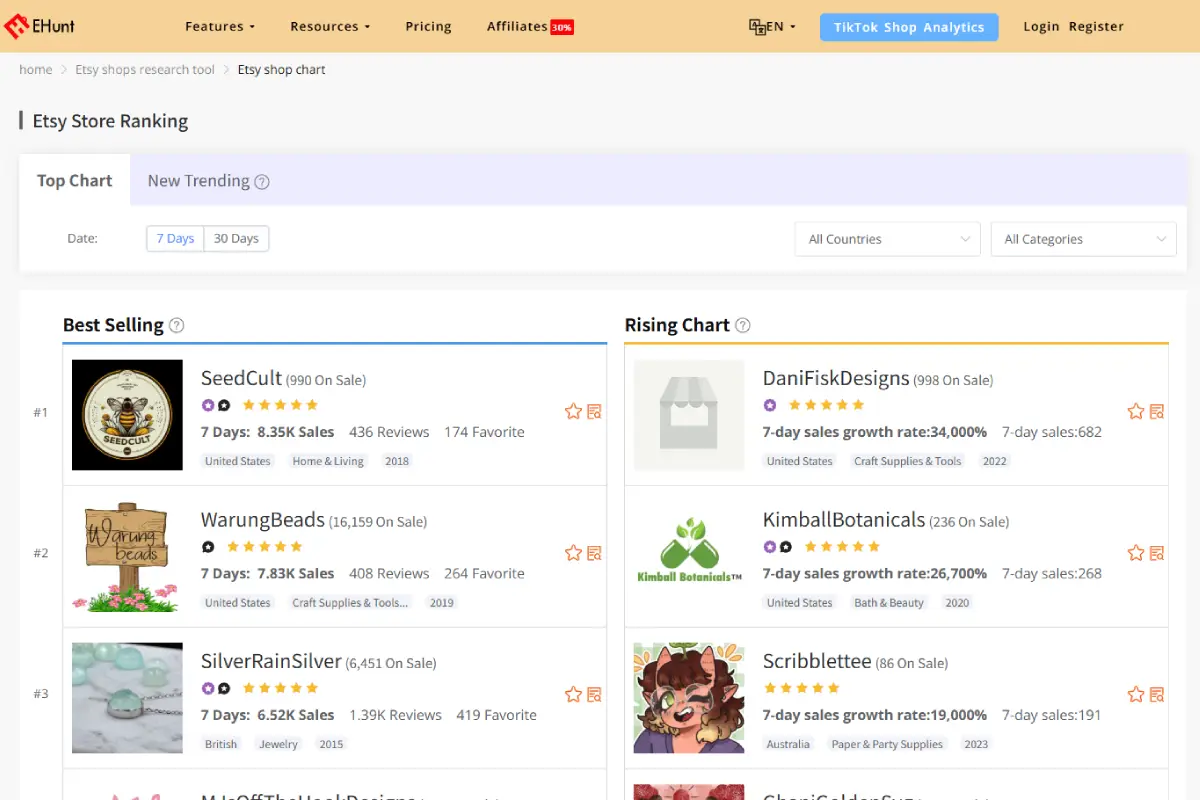
Task: Switch date range to 30 Days
Action: [236, 238]
